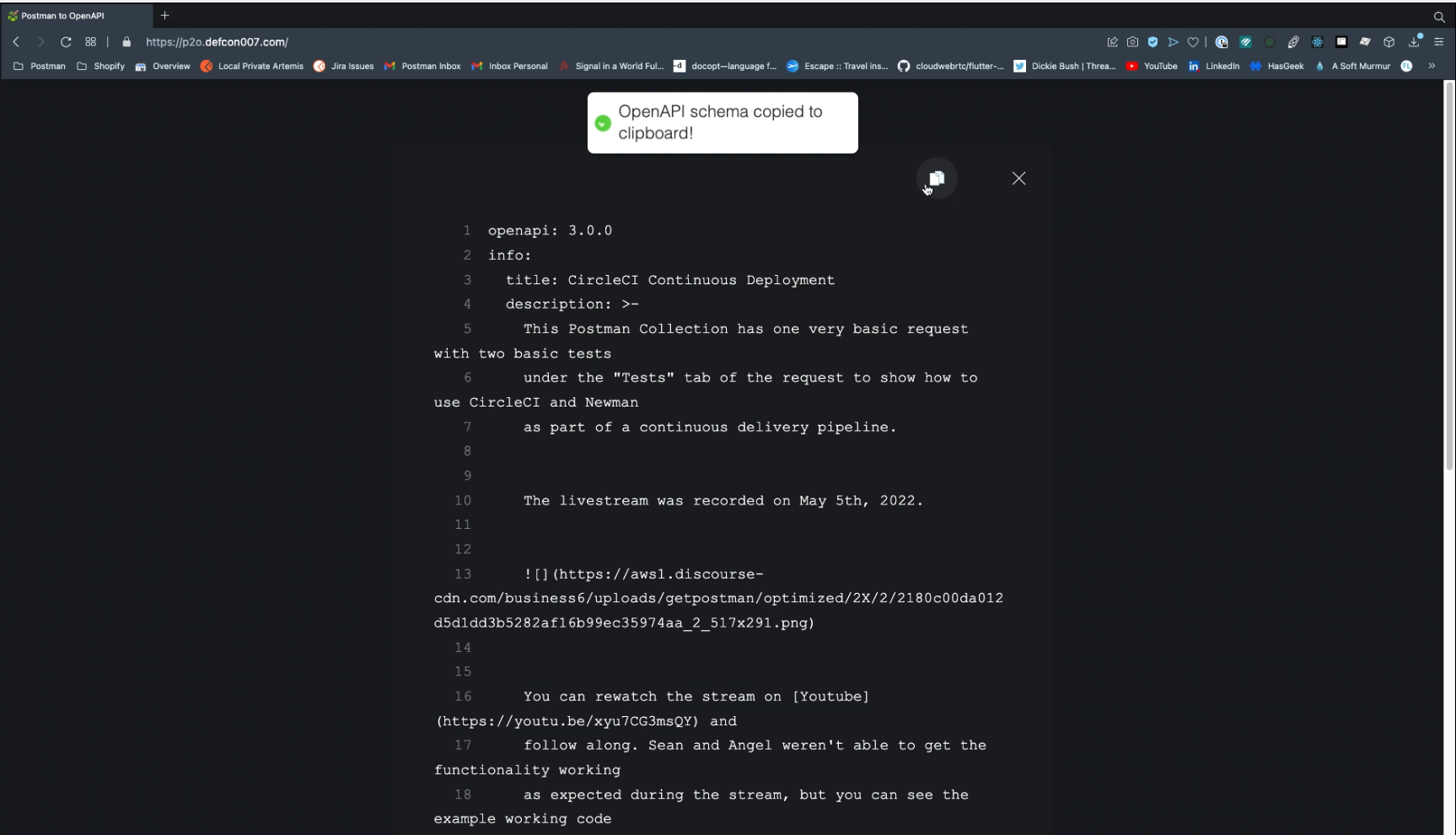Open the downloads arrow icon
The image size is (1456, 835).
tap(1415, 41)
